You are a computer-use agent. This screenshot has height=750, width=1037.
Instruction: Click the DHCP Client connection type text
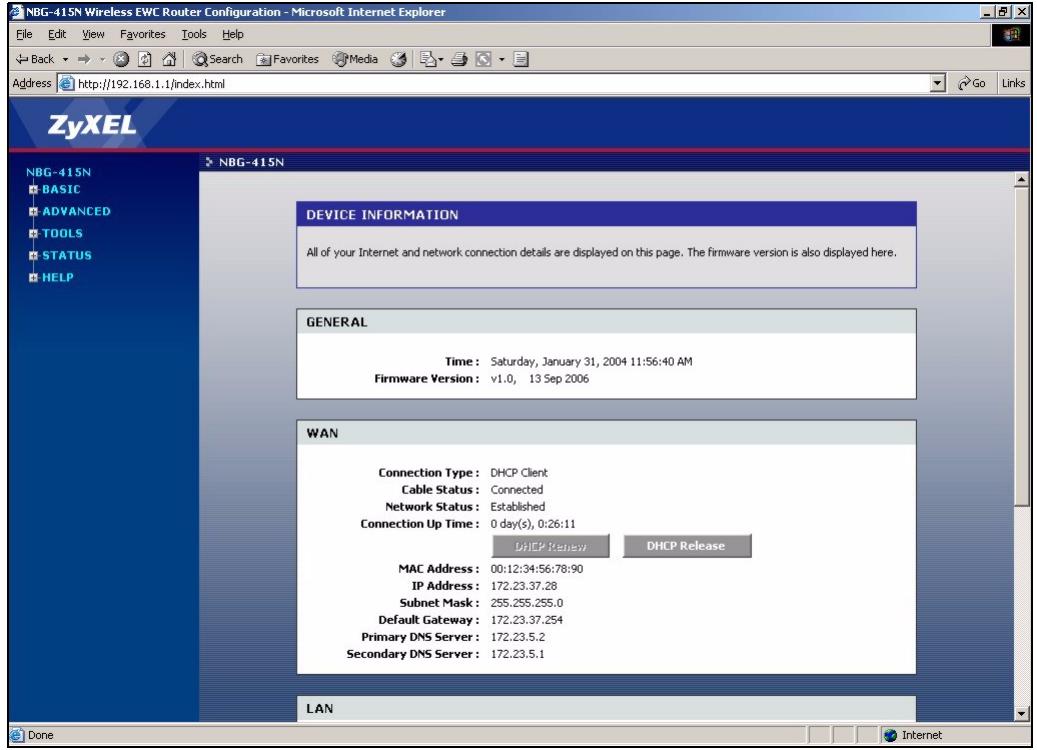[x=518, y=473]
